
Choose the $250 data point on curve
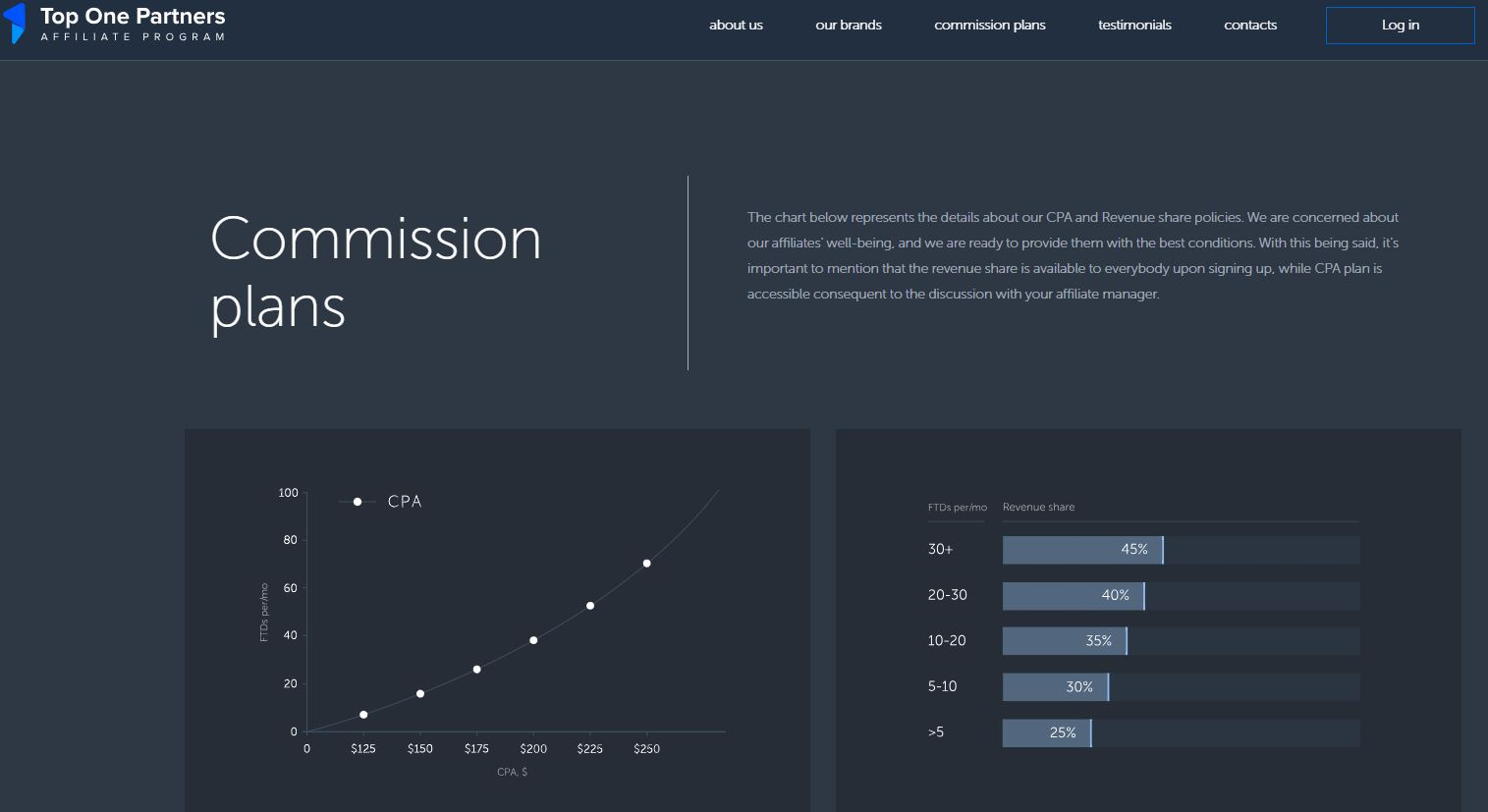(647, 564)
